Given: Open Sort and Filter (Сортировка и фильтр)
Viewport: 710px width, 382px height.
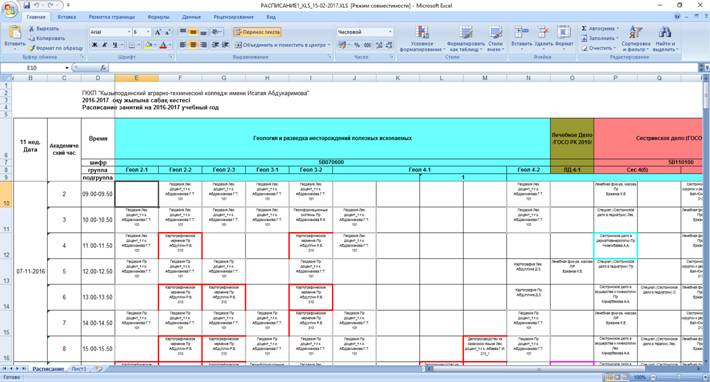Looking at the screenshot, I should click(x=636, y=38).
